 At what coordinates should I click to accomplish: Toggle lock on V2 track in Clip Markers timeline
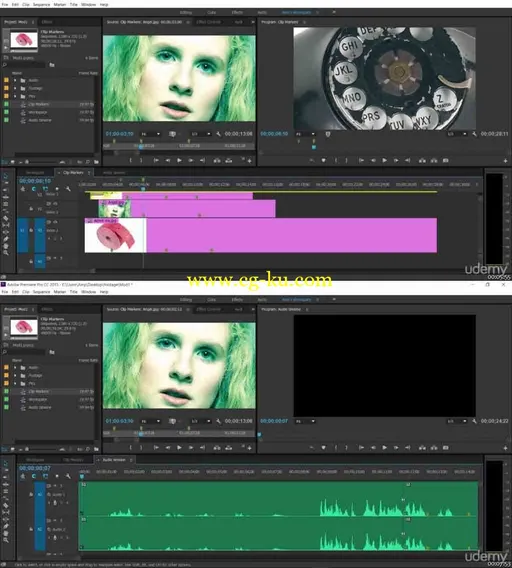click(31, 209)
